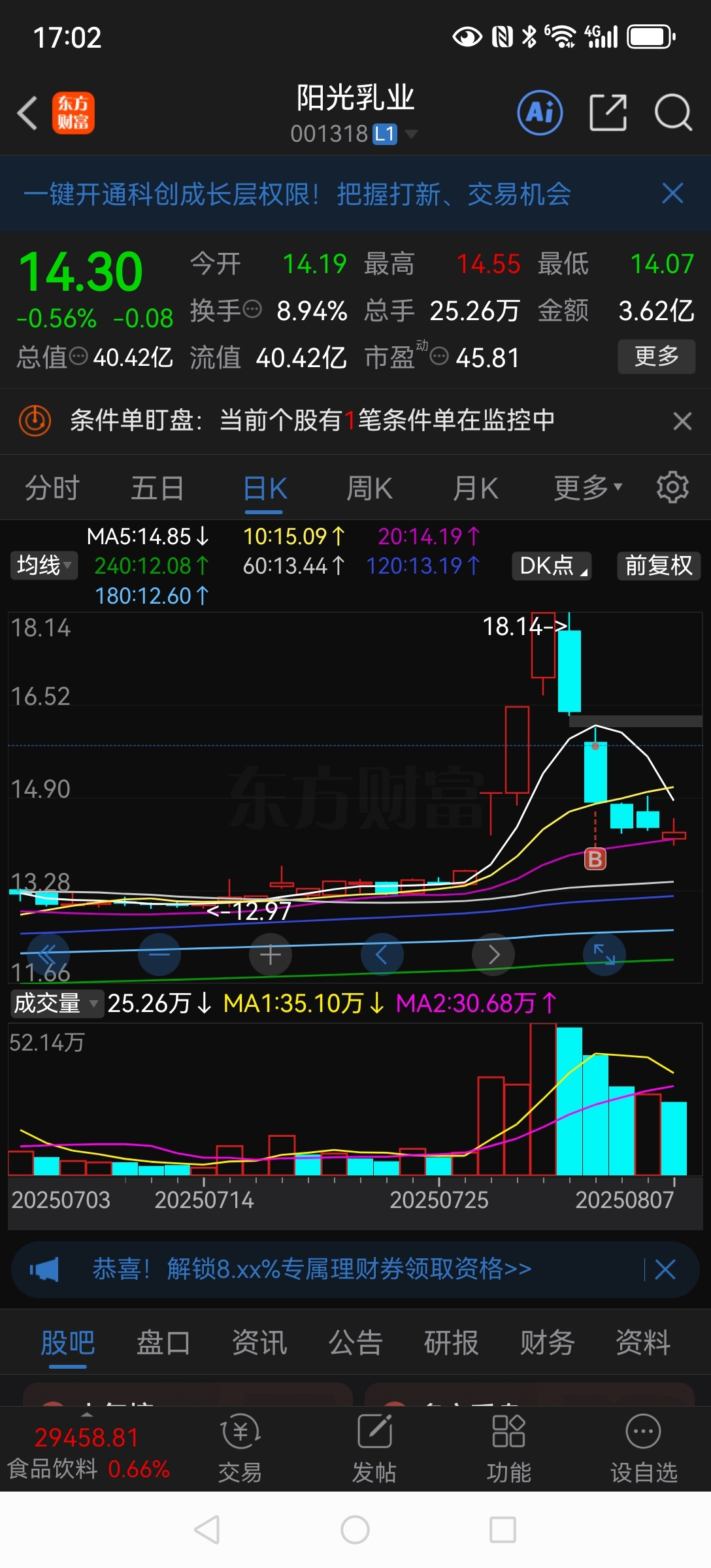Toggle the 前复权 adjustment button

coord(659,565)
